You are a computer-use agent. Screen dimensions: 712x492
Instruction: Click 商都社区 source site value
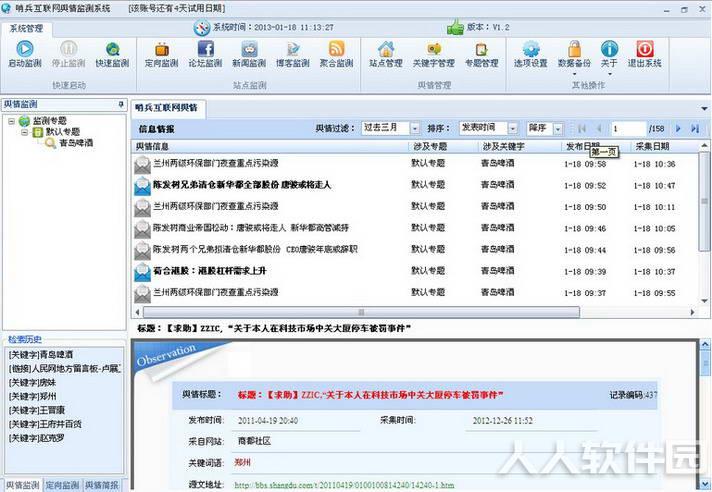point(254,441)
